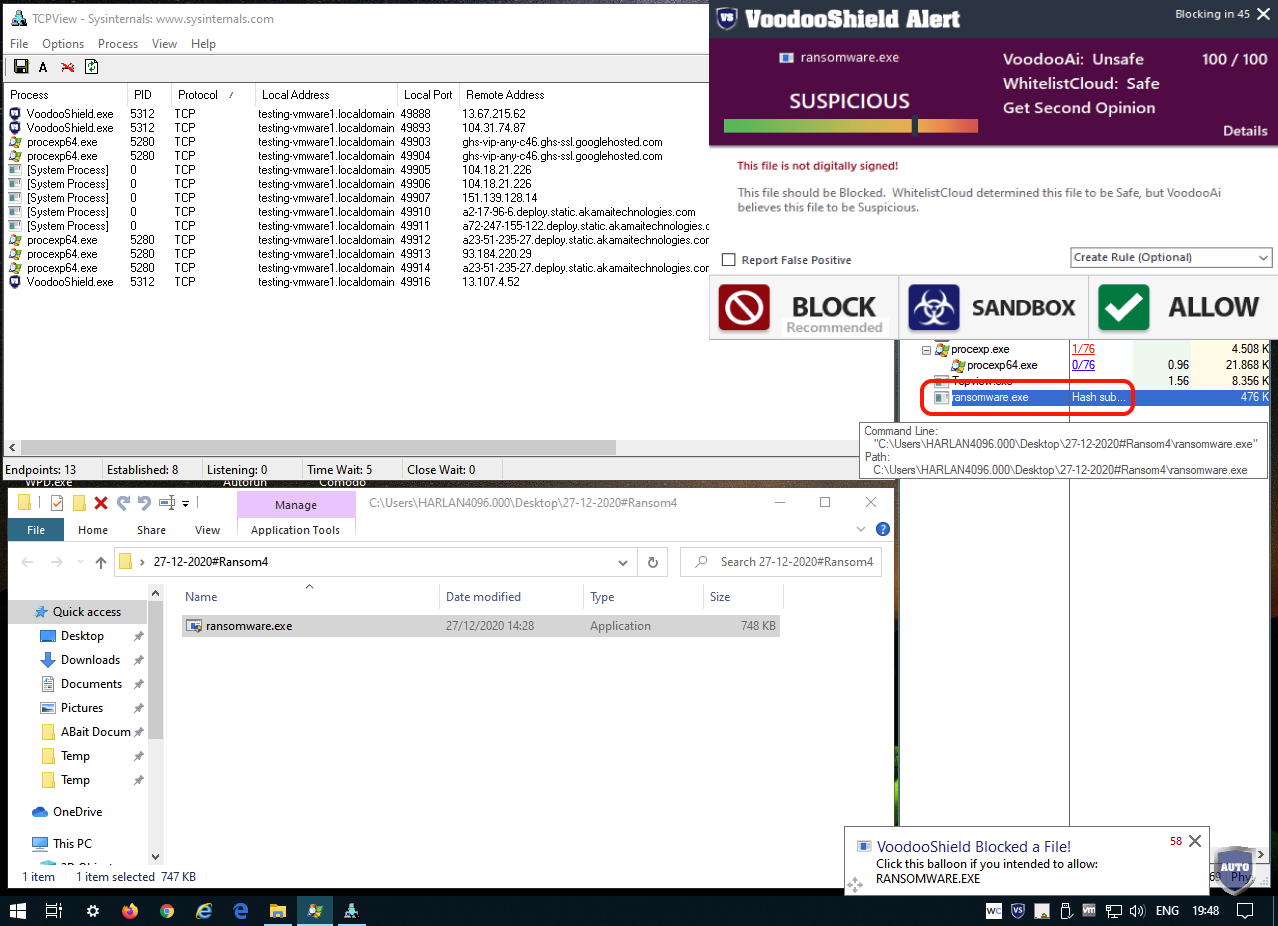Collapse the procexp.exe tree node
The image size is (1278, 926).
(x=926, y=350)
